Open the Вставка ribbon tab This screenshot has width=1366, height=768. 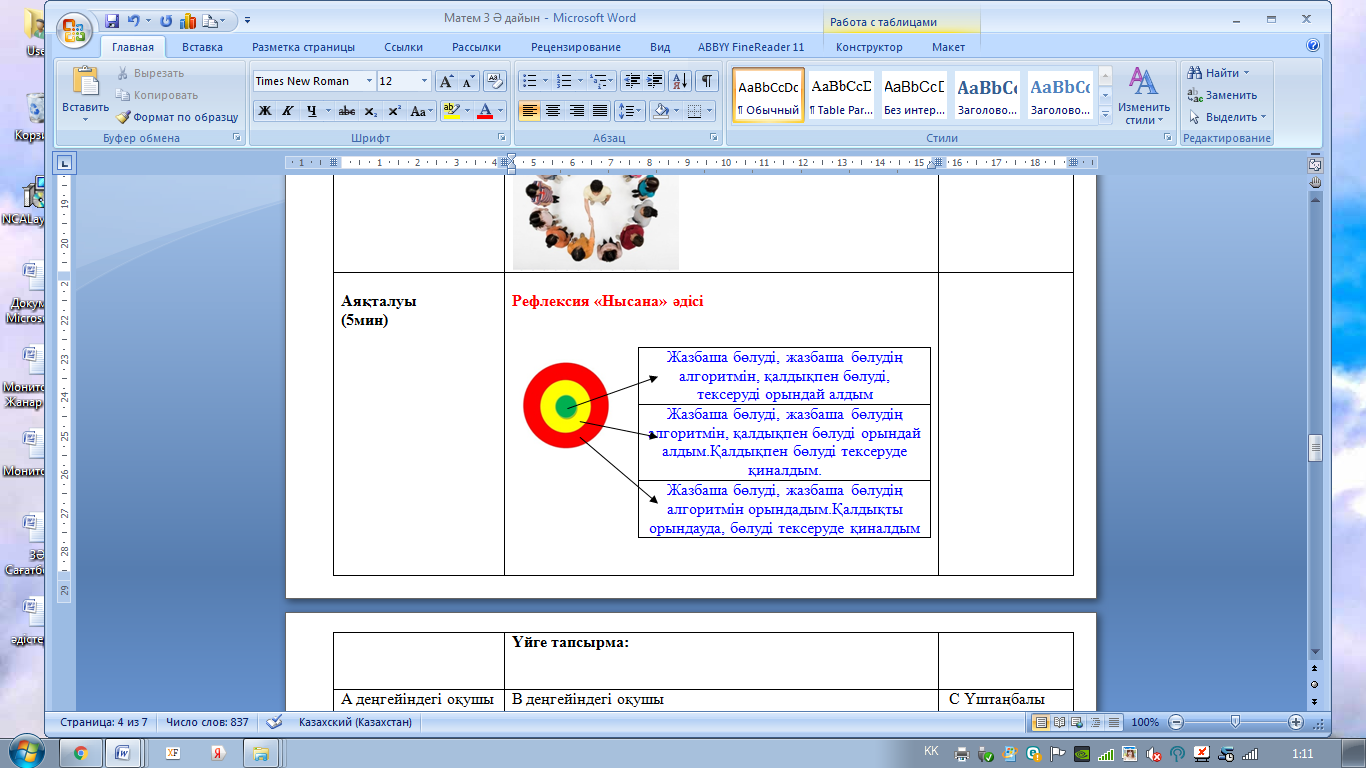pyautogui.click(x=202, y=47)
